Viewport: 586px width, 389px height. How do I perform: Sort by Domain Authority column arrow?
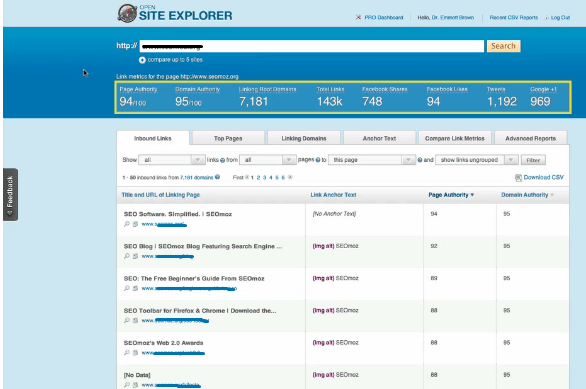552,195
